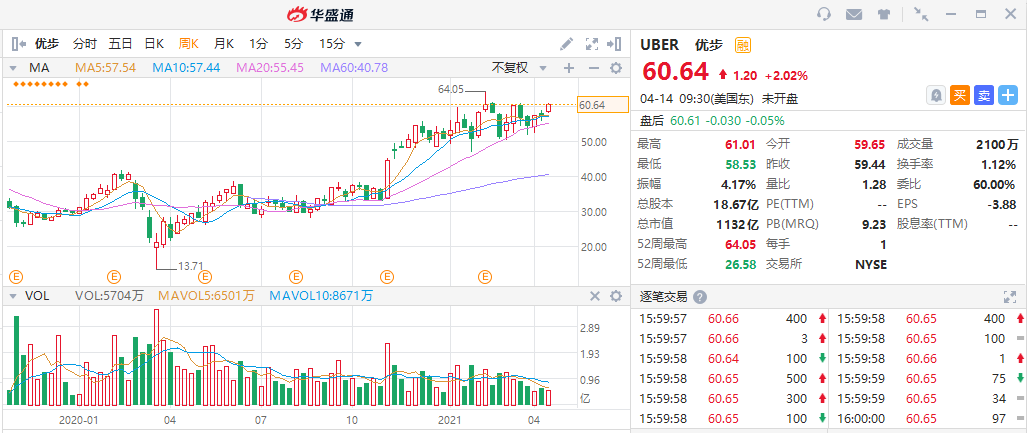
Task: Click the orange 买 buy button
Action: click(x=960, y=95)
